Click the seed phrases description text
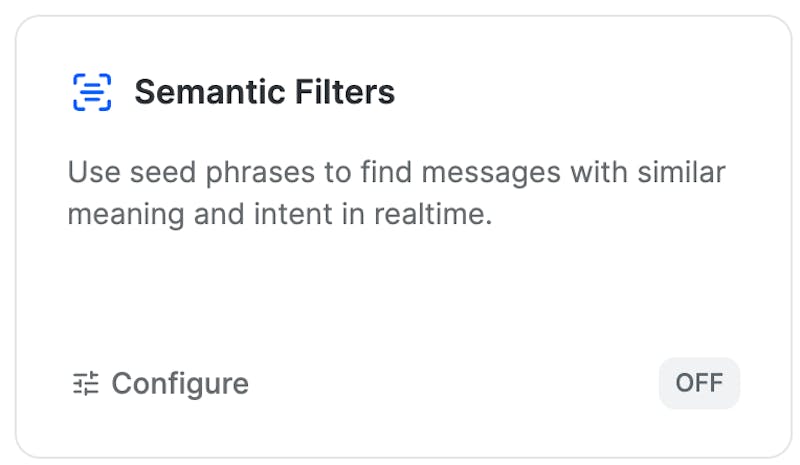The height and width of the screenshot is (465, 800). (x=396, y=172)
